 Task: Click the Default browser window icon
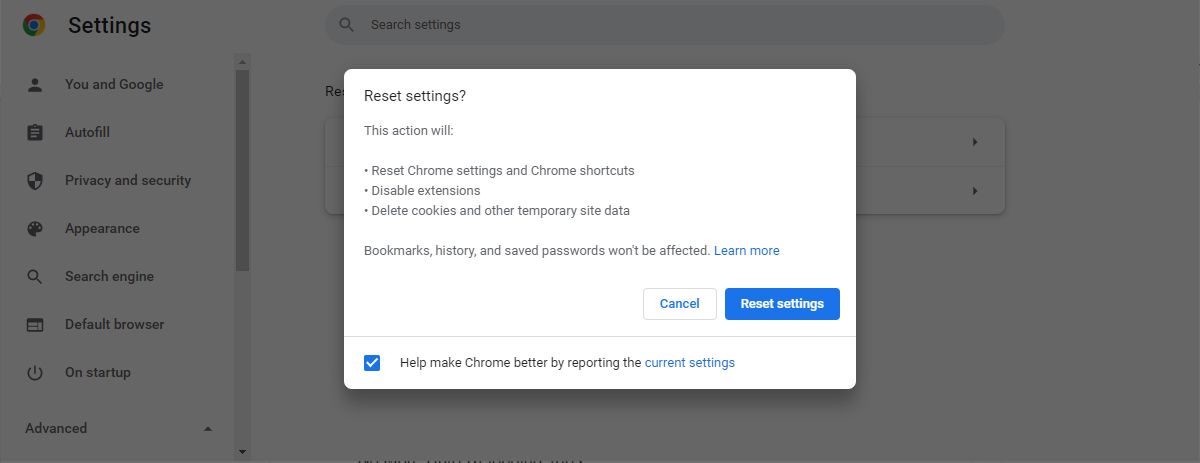pyautogui.click(x=35, y=325)
